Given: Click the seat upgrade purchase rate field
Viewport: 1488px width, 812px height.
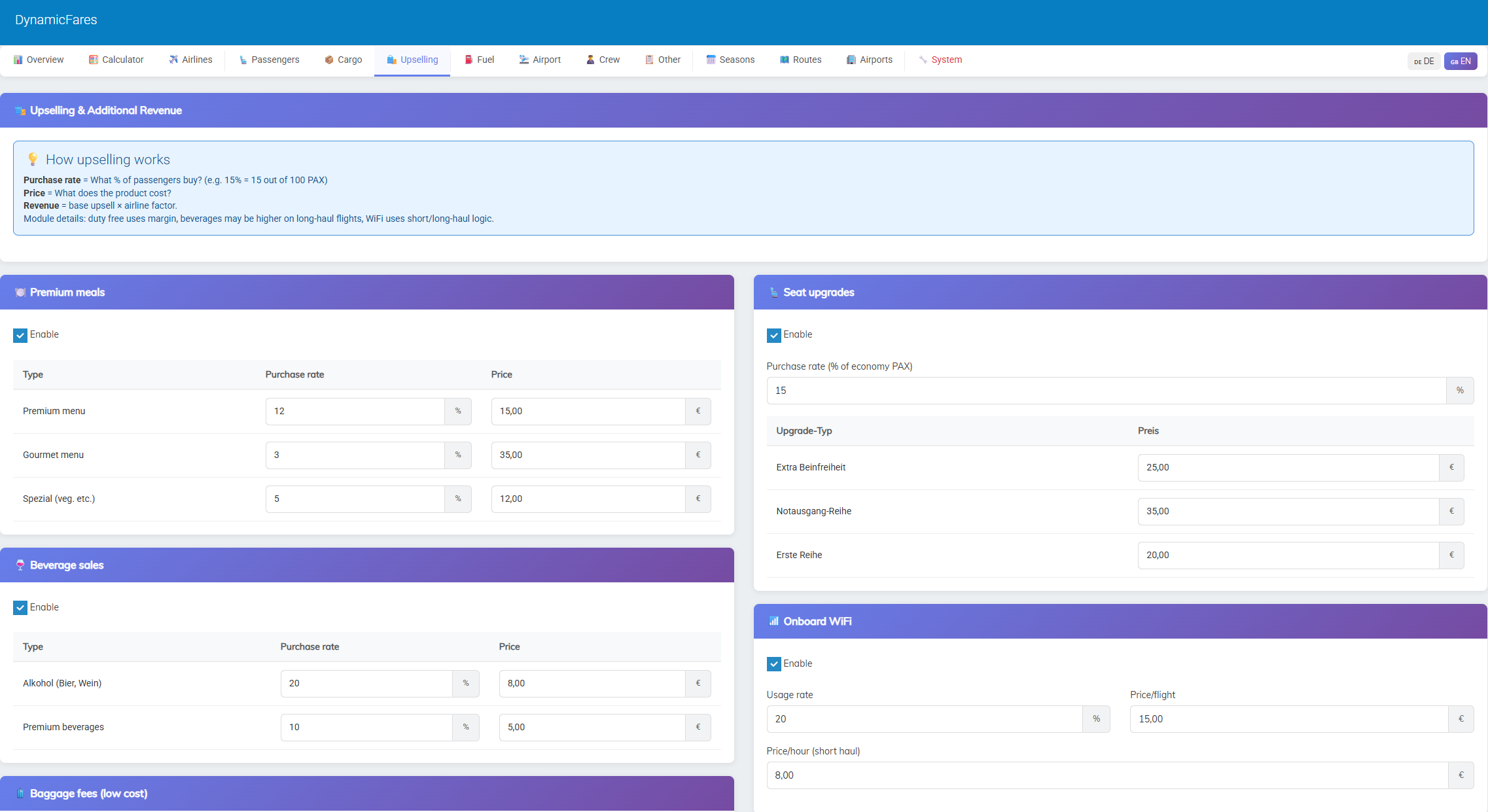Looking at the screenshot, I should pos(1106,391).
